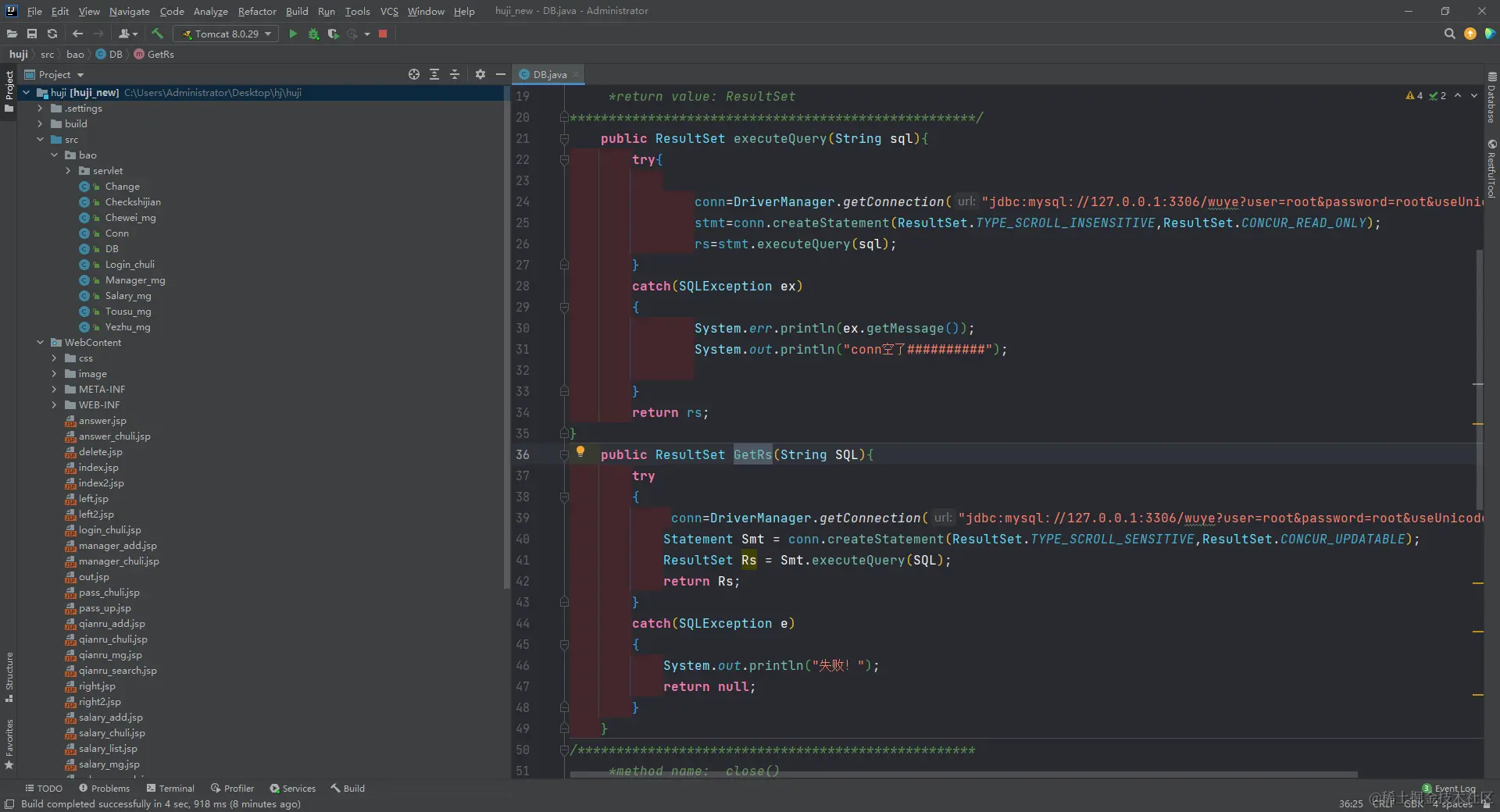Open the Project panel gear settings

pyautogui.click(x=480, y=74)
